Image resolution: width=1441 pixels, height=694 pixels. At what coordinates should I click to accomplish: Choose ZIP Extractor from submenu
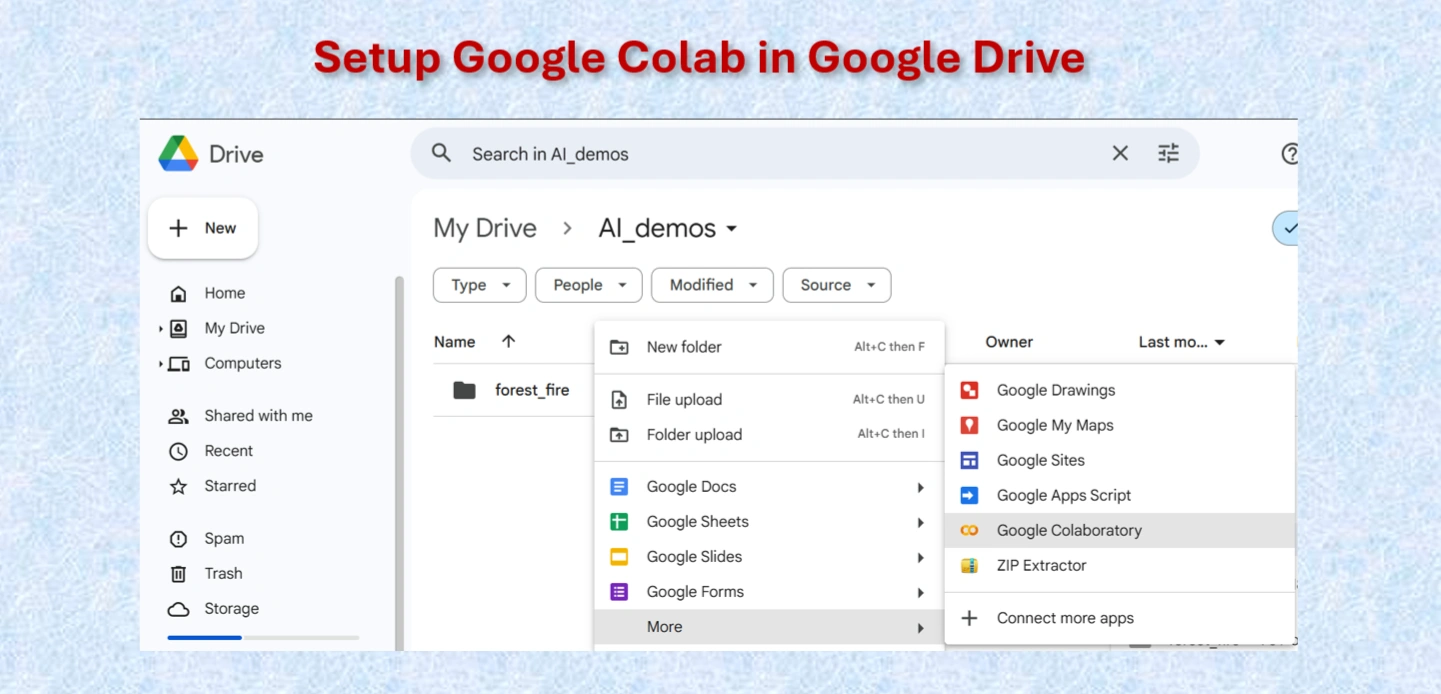click(1119, 565)
